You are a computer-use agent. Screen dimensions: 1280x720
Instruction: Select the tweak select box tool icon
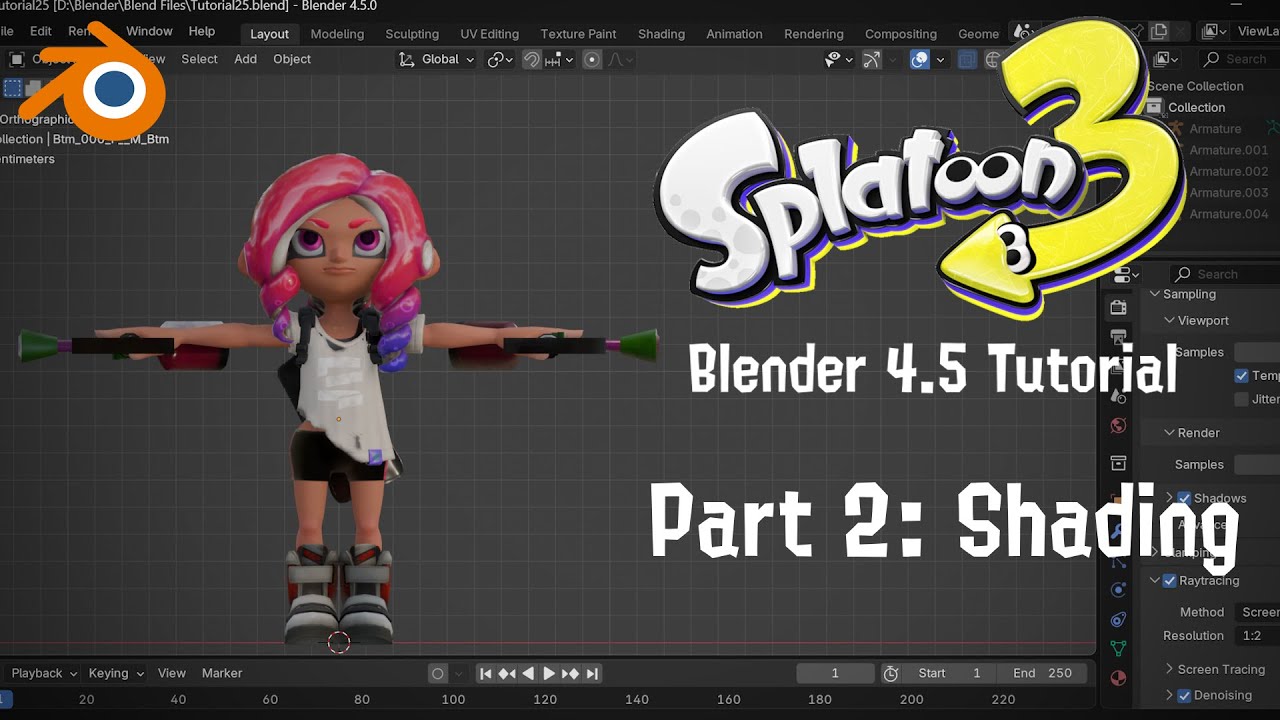click(x=13, y=88)
